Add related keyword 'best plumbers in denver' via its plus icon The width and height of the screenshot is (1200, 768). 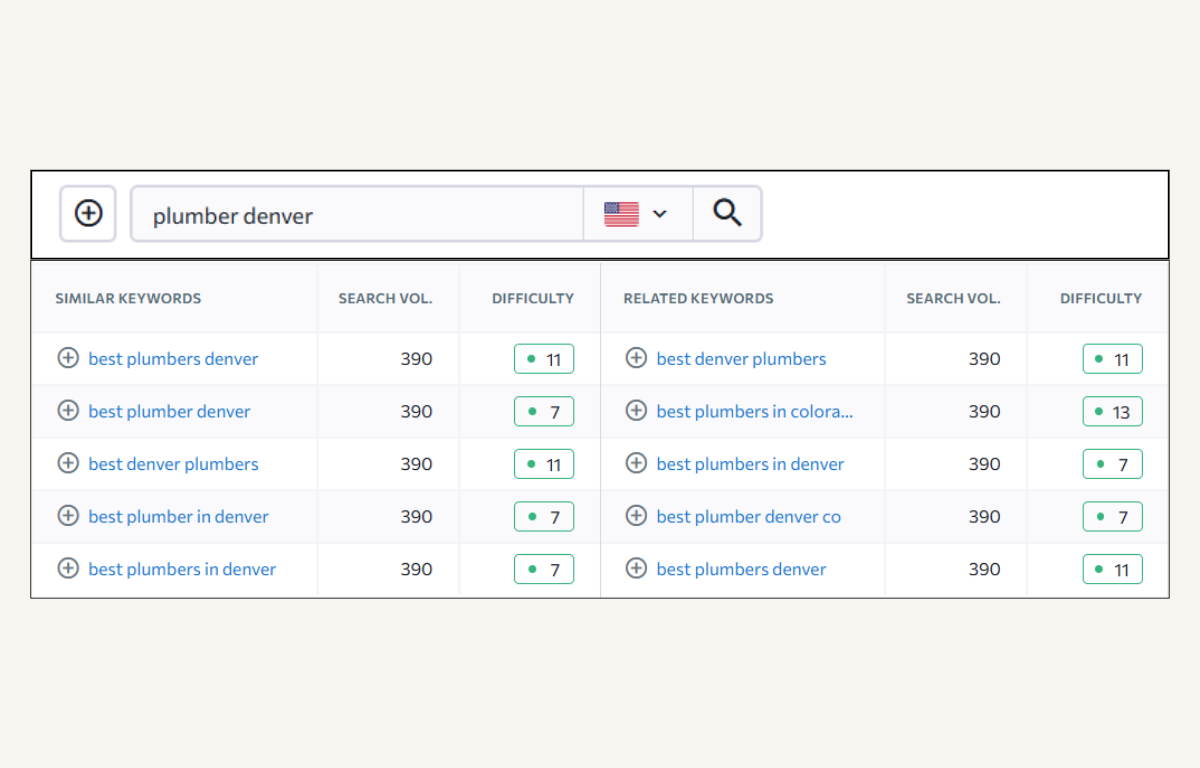pos(636,463)
